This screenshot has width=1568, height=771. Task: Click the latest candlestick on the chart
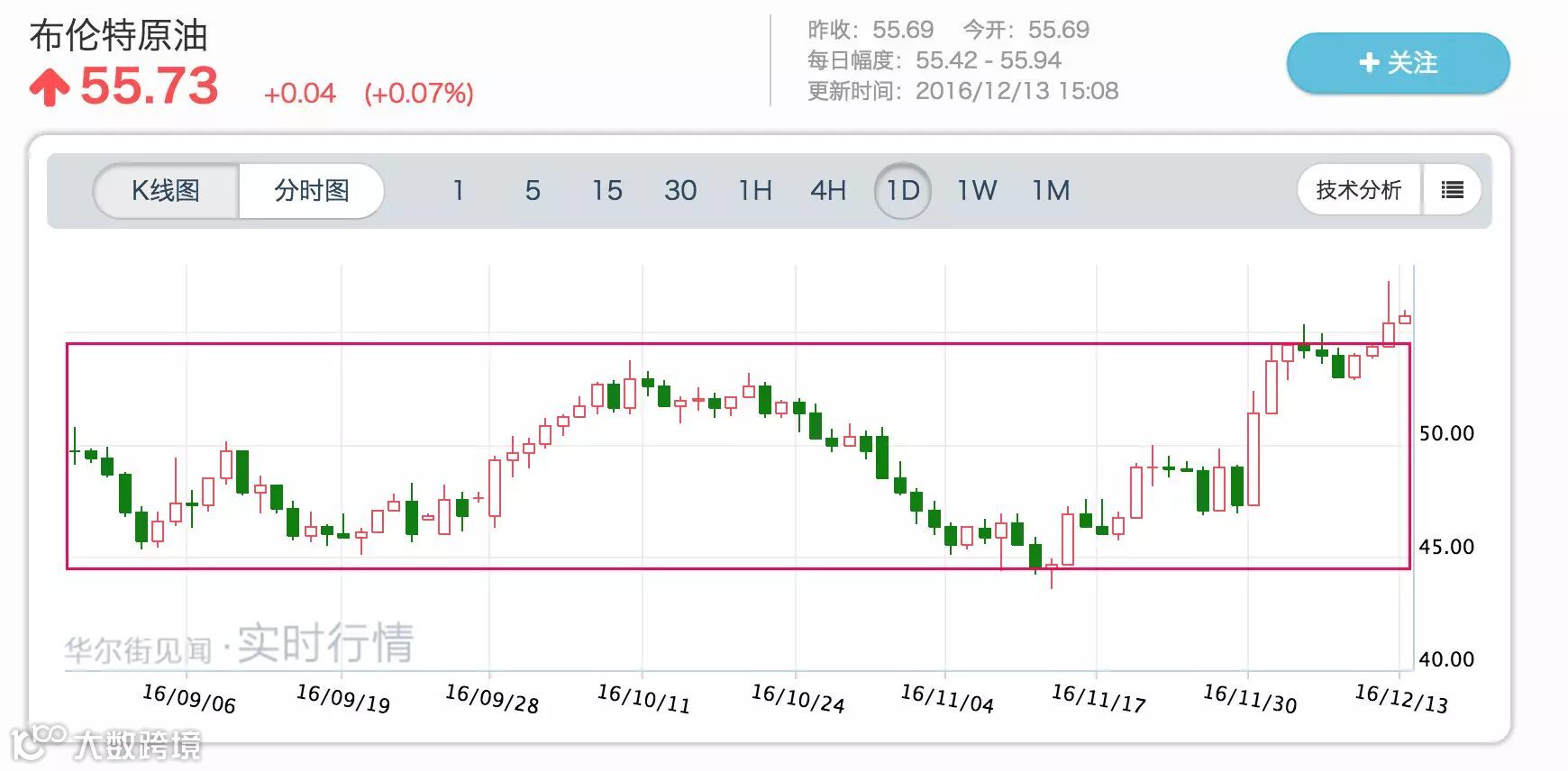pyautogui.click(x=1405, y=318)
